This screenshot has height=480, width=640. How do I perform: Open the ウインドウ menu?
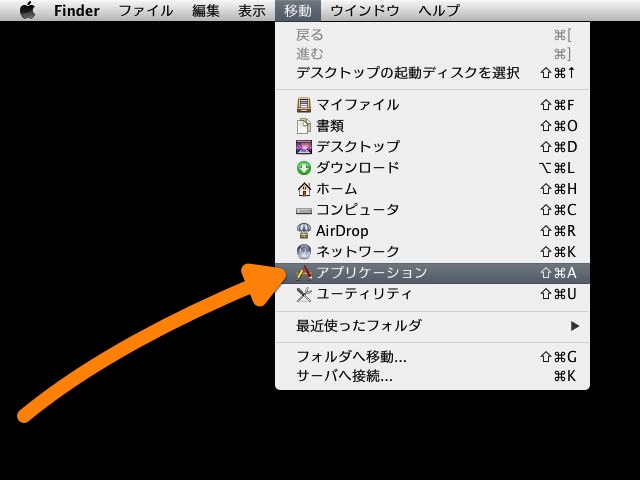coord(365,11)
